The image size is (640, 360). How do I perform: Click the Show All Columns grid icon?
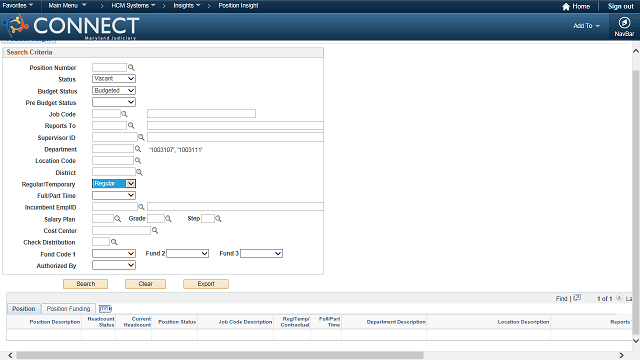tap(105, 309)
